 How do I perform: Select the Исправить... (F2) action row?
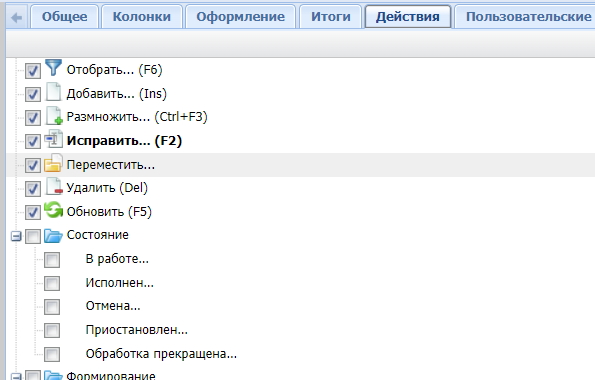click(x=301, y=141)
